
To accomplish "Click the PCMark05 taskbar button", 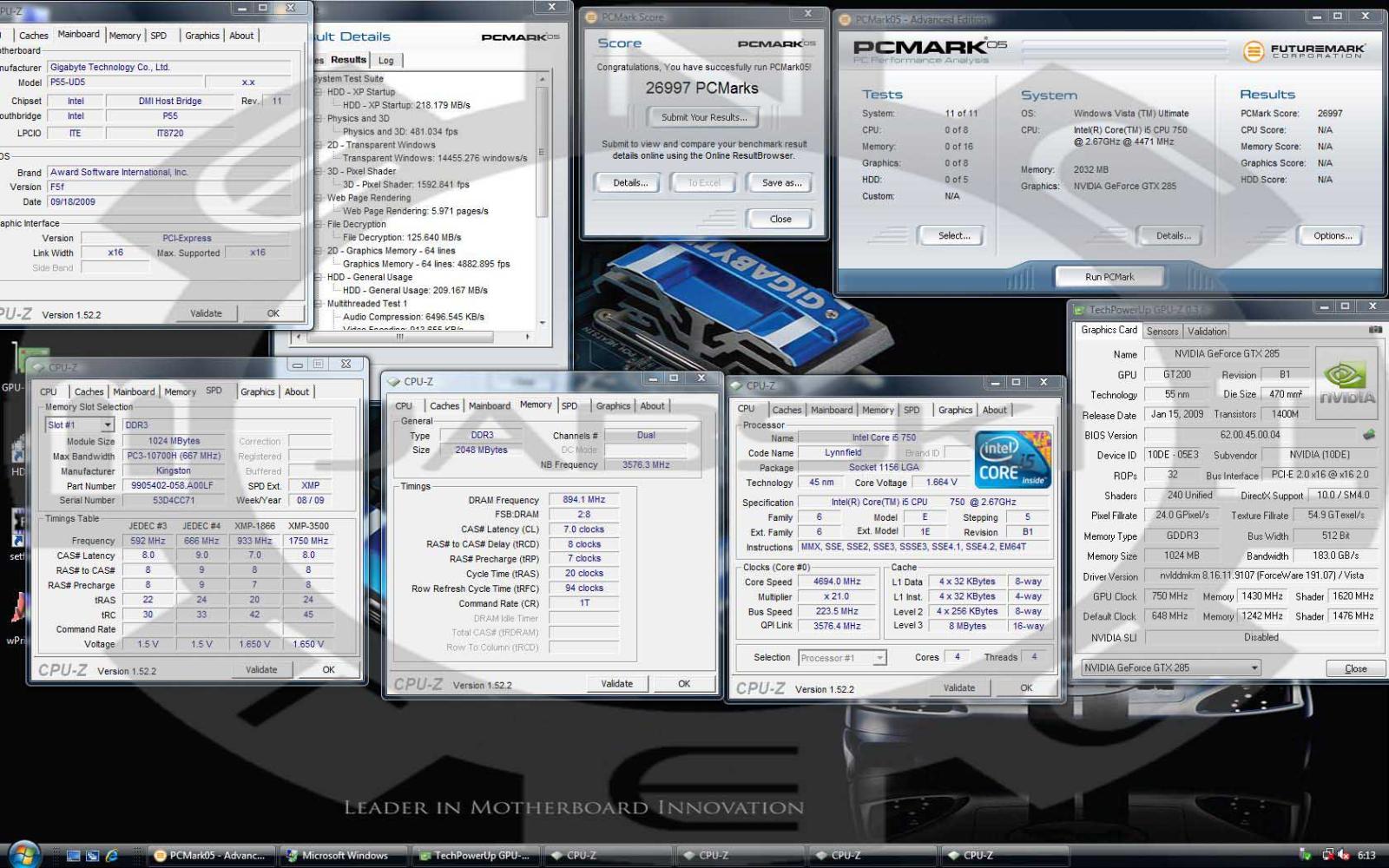I will tap(212, 856).
